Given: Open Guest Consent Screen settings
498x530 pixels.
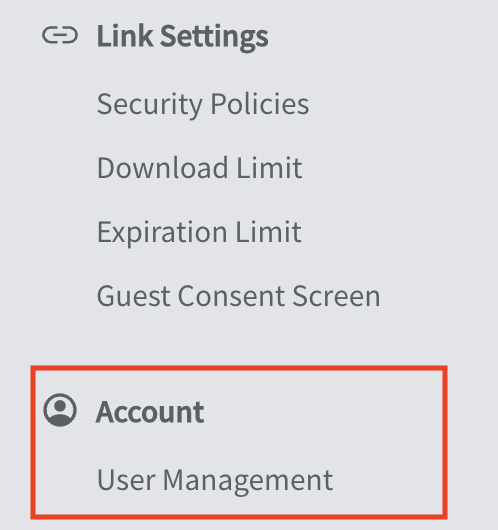Looking at the screenshot, I should 238,296.
